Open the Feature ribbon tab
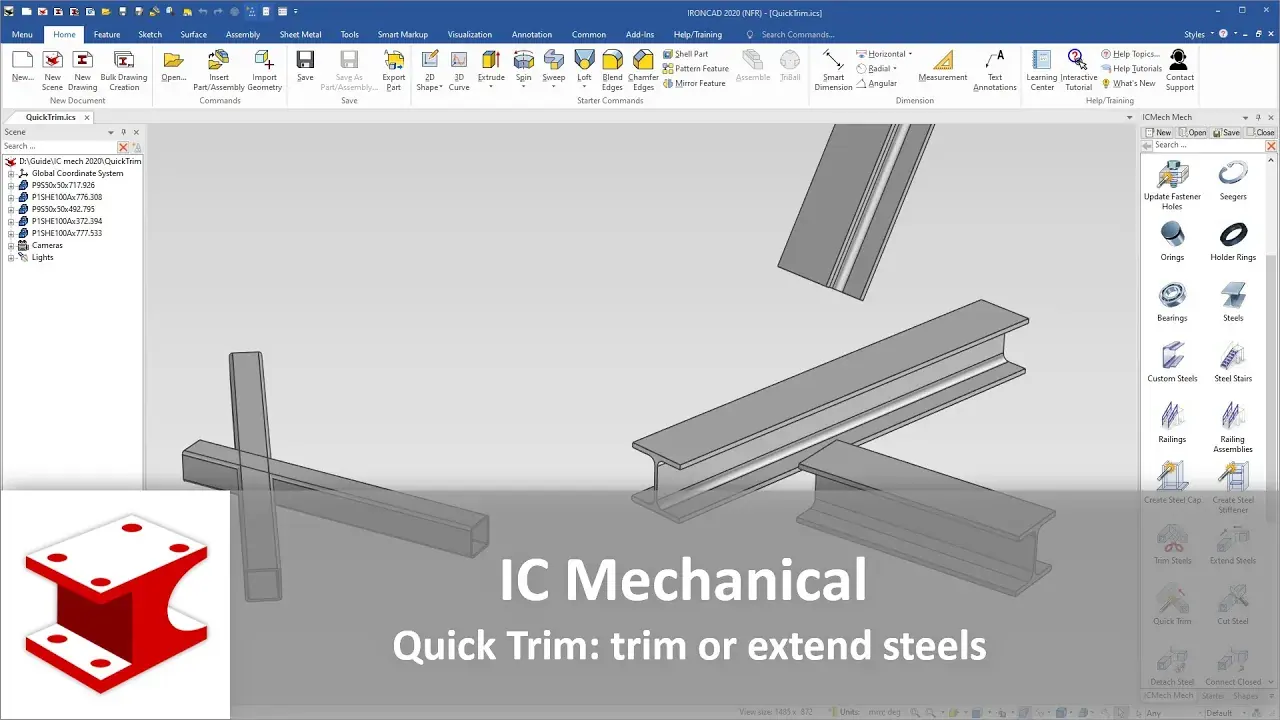This screenshot has width=1280, height=720. [x=107, y=34]
